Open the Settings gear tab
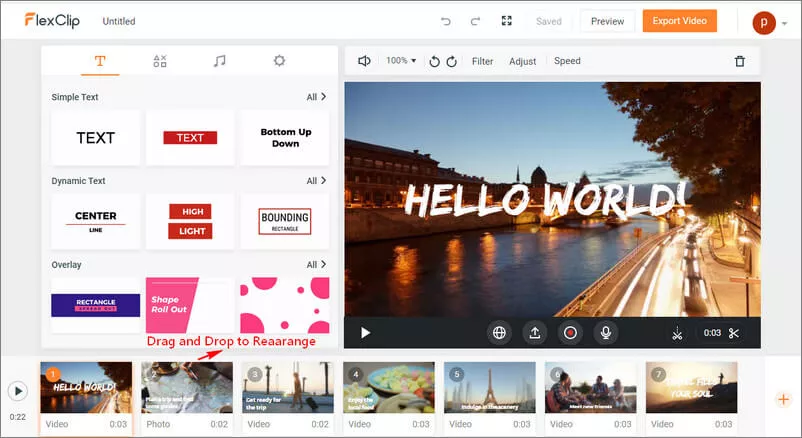This screenshot has height=438, width=802. 279,61
